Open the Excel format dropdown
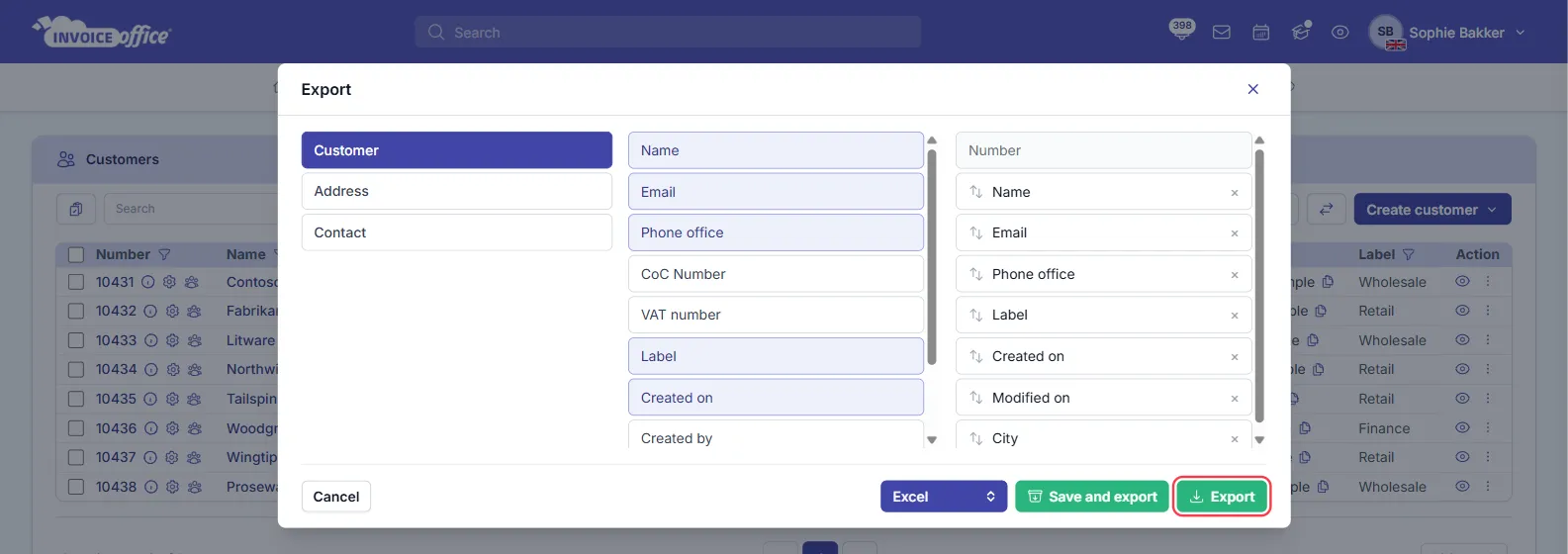The image size is (1568, 554). (944, 497)
